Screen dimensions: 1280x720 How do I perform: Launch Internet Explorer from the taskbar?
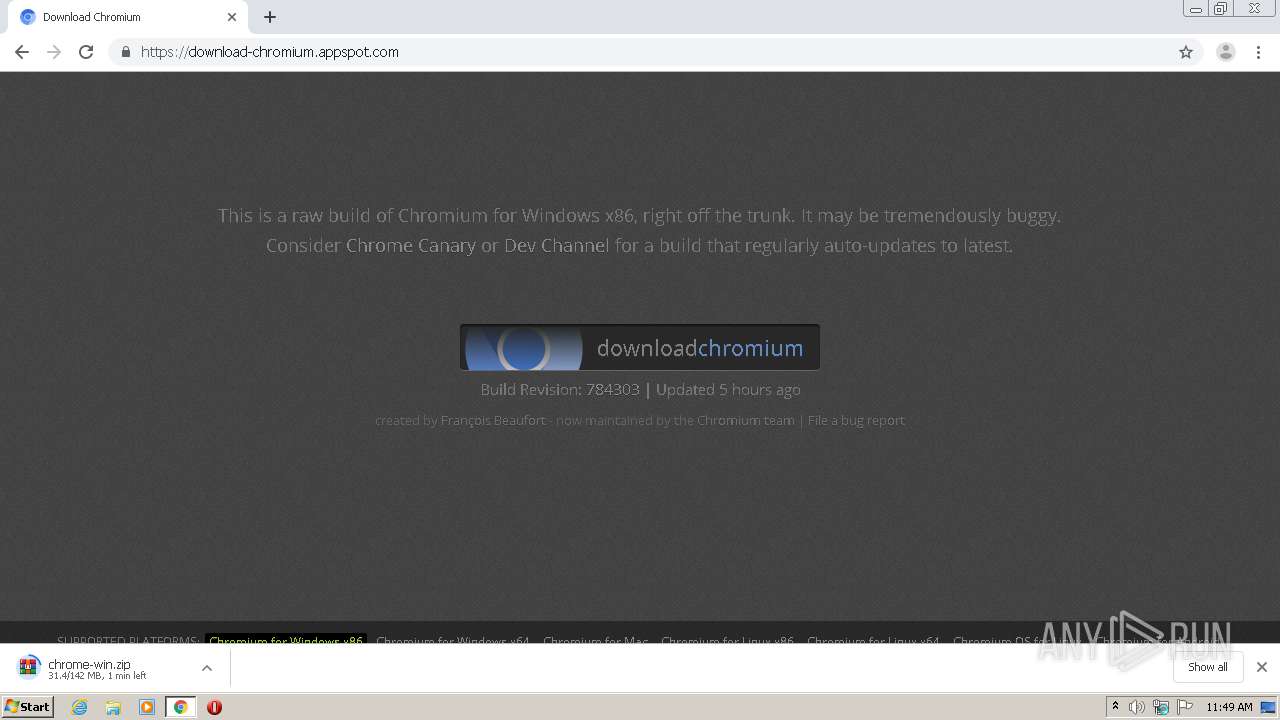80,707
